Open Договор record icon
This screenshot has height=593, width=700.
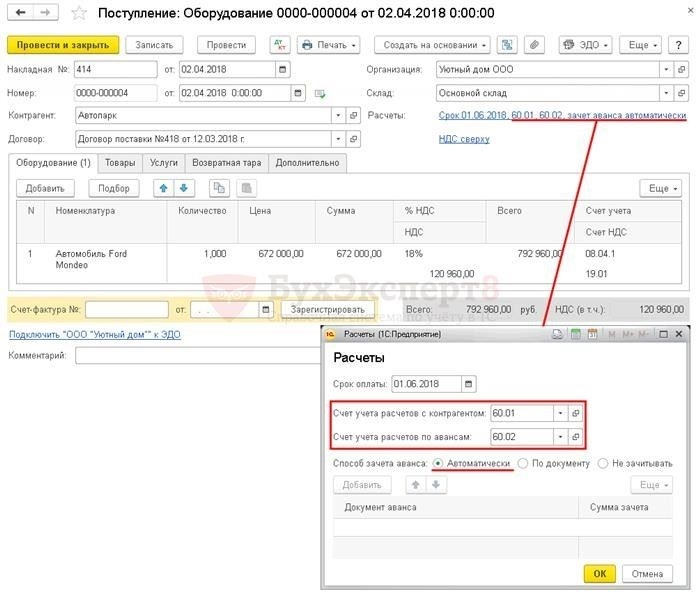[x=353, y=139]
